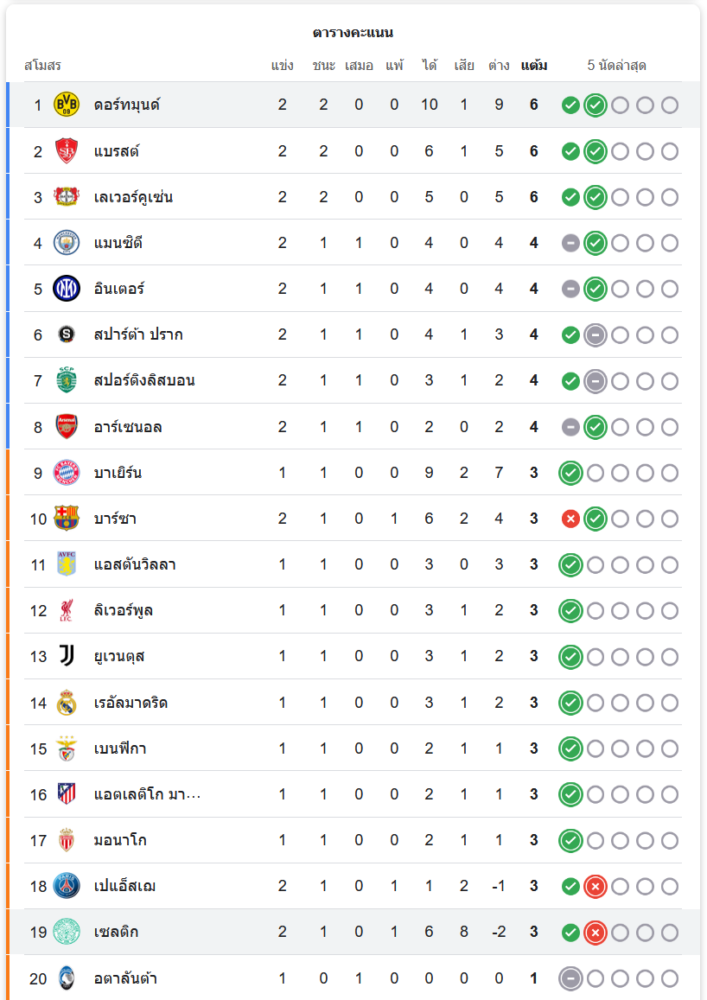This screenshot has width=707, height=1000.
Task: Click the Manchester City crest icon
Action: tap(66, 243)
